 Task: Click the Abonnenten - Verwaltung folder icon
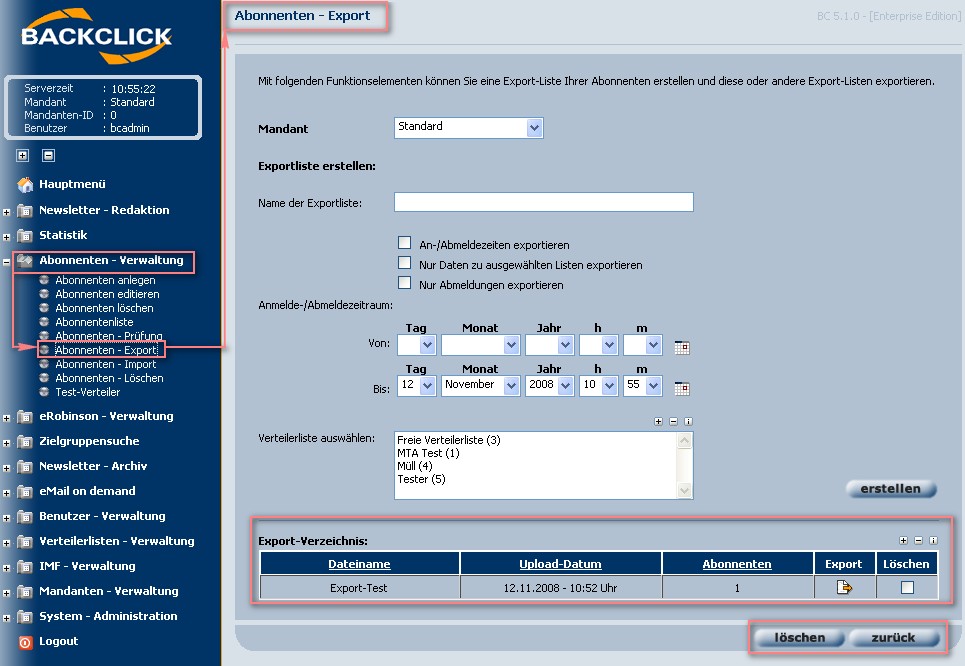[x=25, y=260]
